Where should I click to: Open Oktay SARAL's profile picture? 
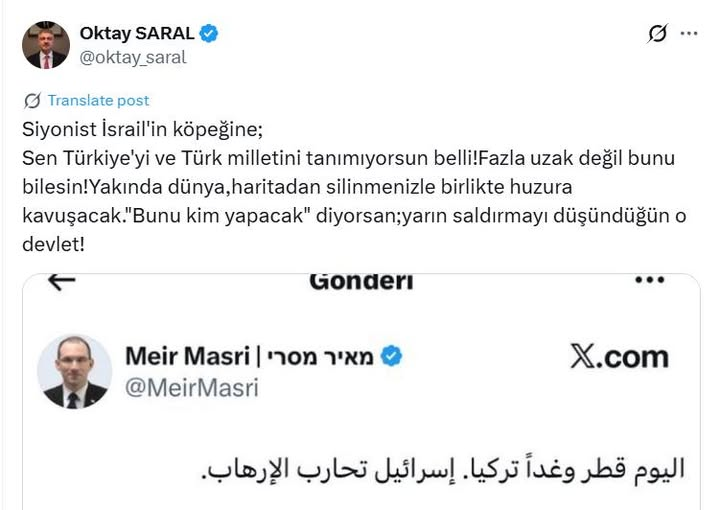46,44
